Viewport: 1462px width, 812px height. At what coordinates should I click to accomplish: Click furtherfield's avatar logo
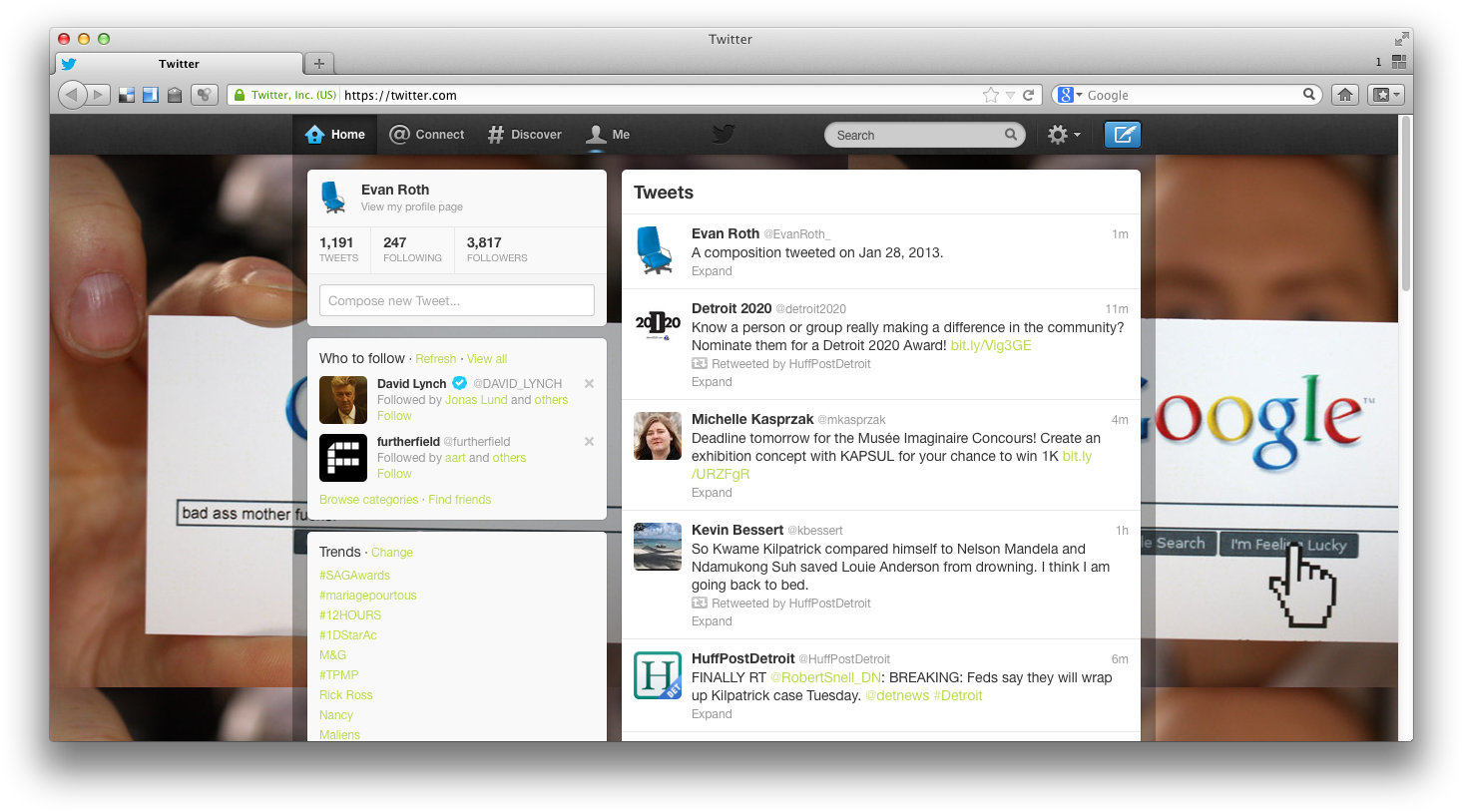click(x=343, y=458)
